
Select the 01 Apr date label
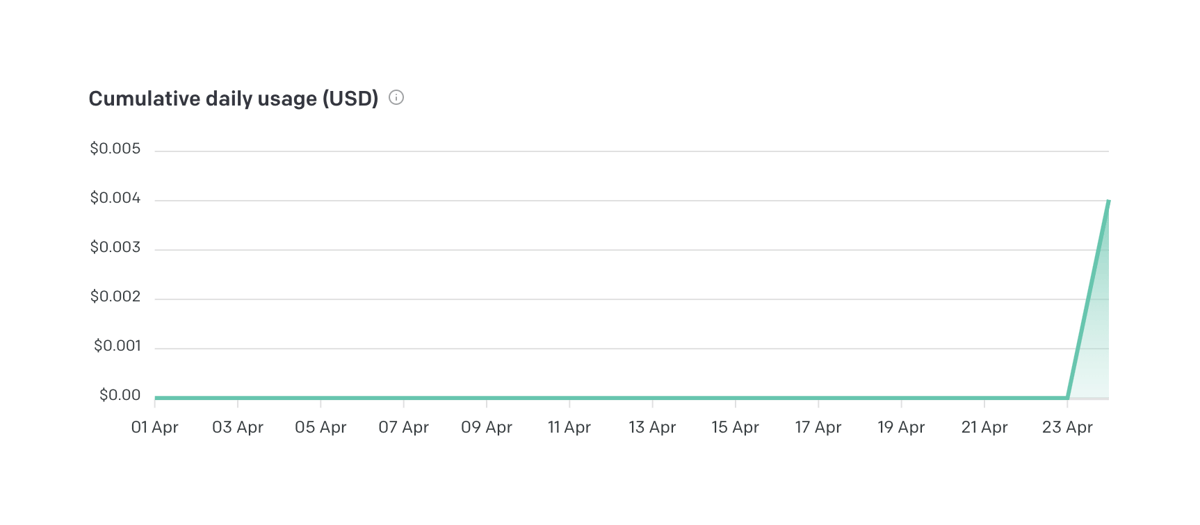tap(155, 427)
